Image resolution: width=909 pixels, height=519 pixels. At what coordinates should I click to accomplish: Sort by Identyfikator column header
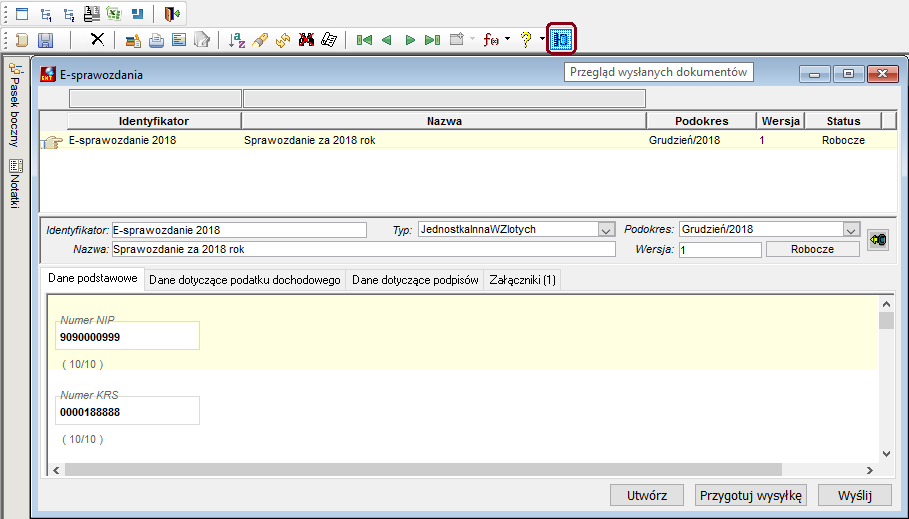coord(154,121)
